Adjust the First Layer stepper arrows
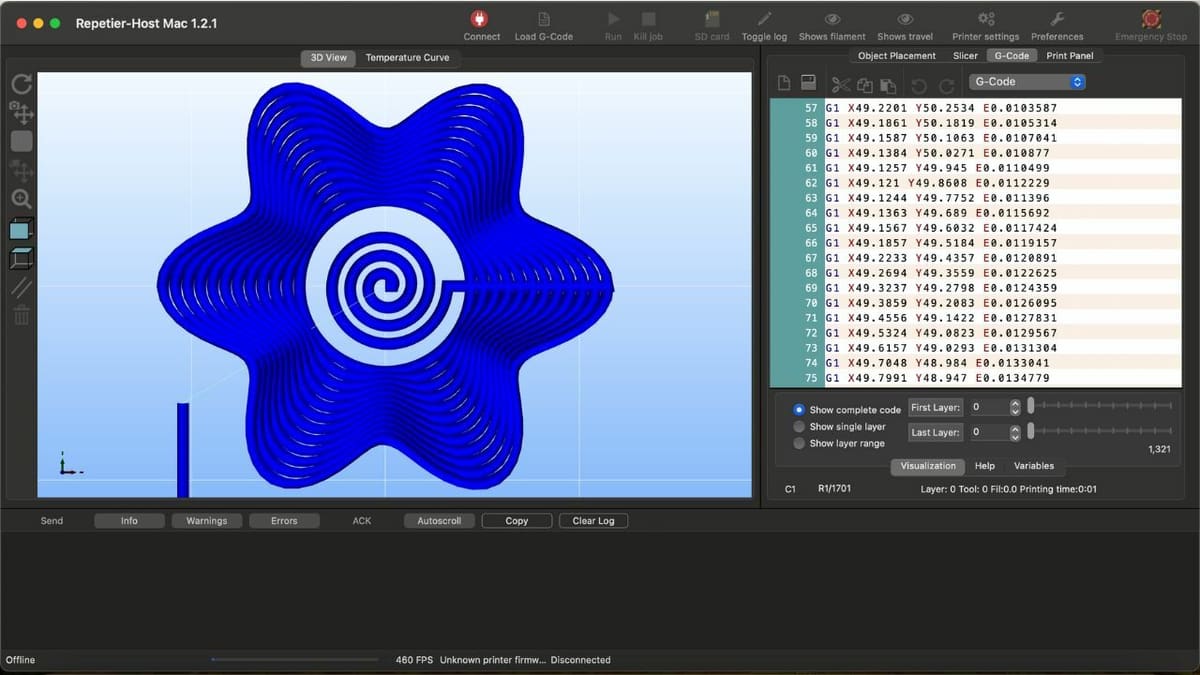The image size is (1200, 675). pos(1015,407)
